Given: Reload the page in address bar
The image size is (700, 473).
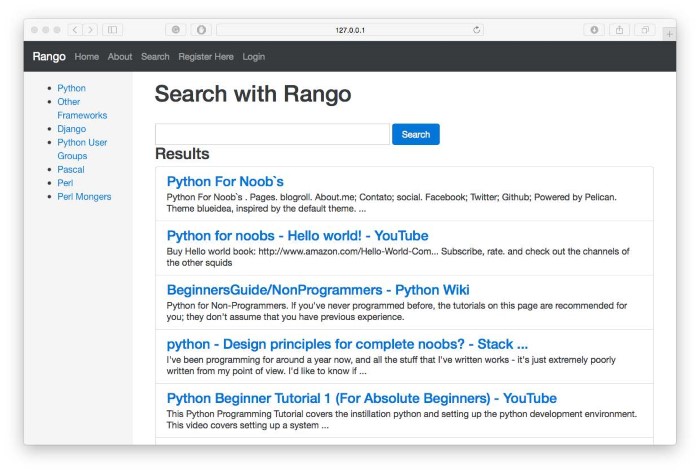Looking at the screenshot, I should pos(476,30).
